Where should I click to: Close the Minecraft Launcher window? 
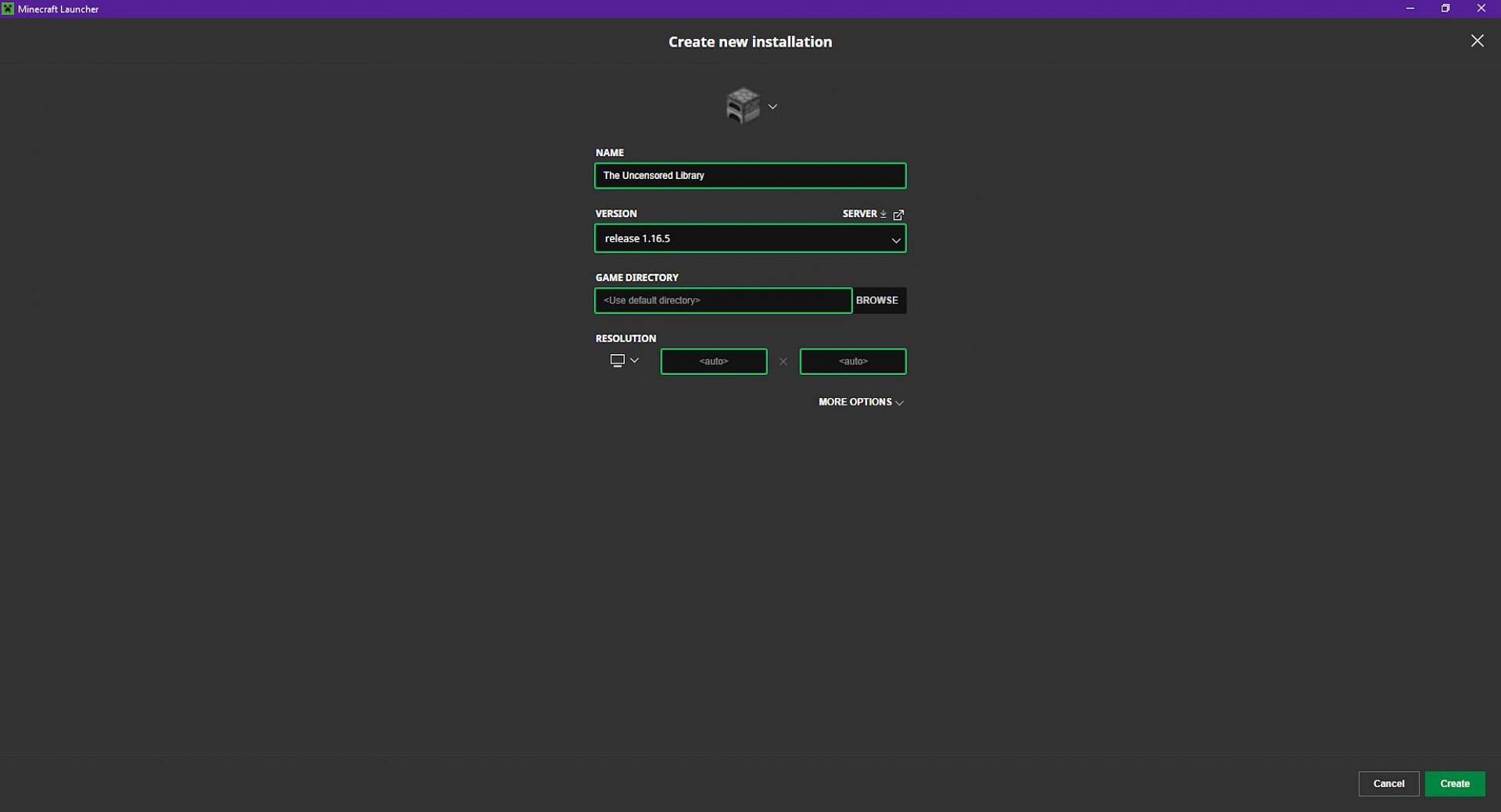[1481, 9]
